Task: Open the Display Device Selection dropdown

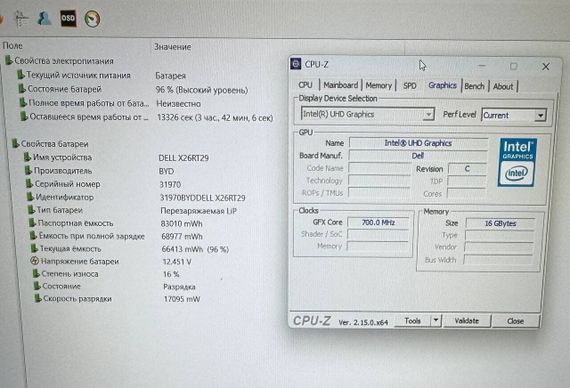Action: [368, 114]
